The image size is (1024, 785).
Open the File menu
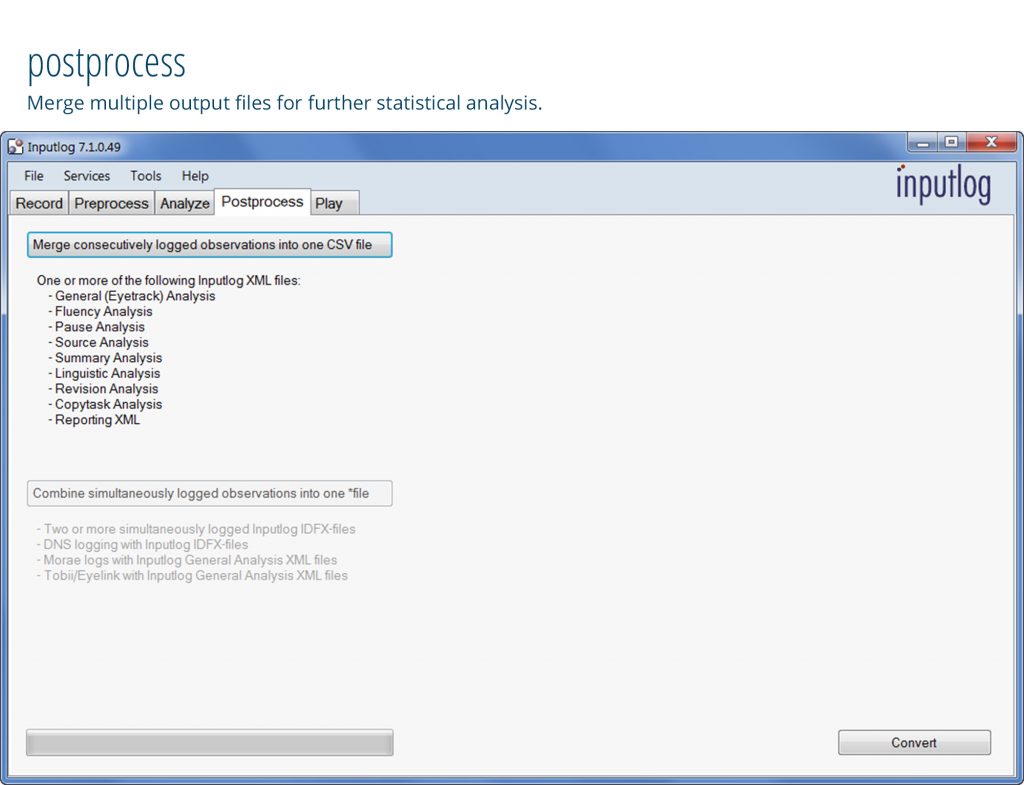(34, 176)
